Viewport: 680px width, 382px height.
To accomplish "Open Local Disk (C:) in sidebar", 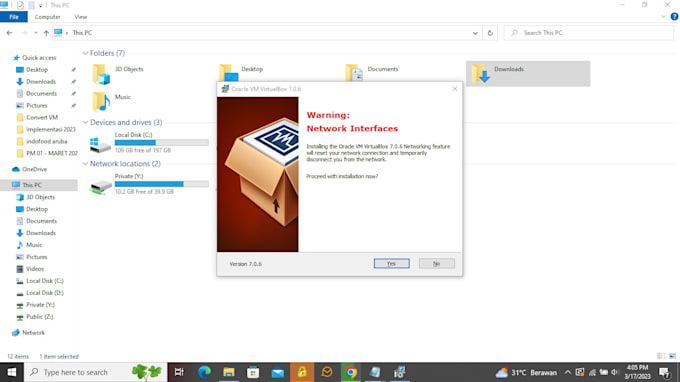I will pyautogui.click(x=45, y=281).
